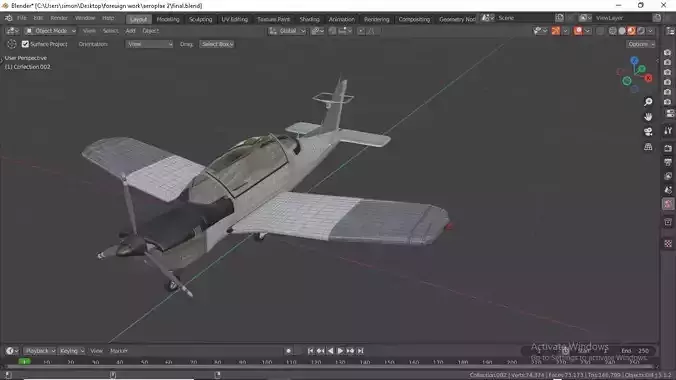
Task: Switch to rendered viewport shading
Action: coord(641,31)
